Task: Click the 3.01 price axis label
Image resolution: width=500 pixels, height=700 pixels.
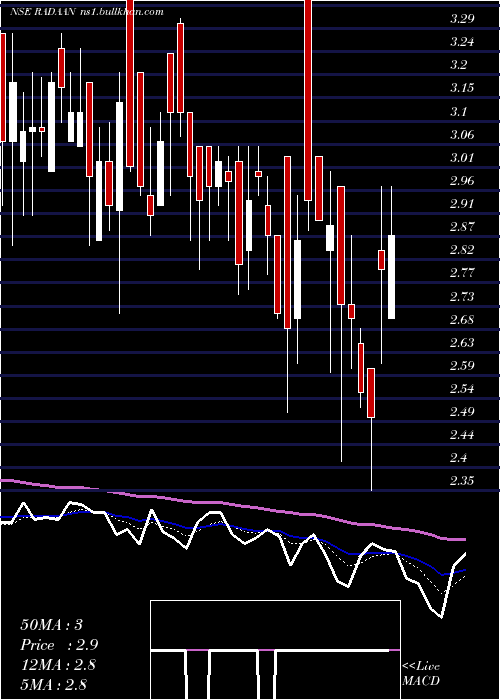Action: tap(462, 158)
